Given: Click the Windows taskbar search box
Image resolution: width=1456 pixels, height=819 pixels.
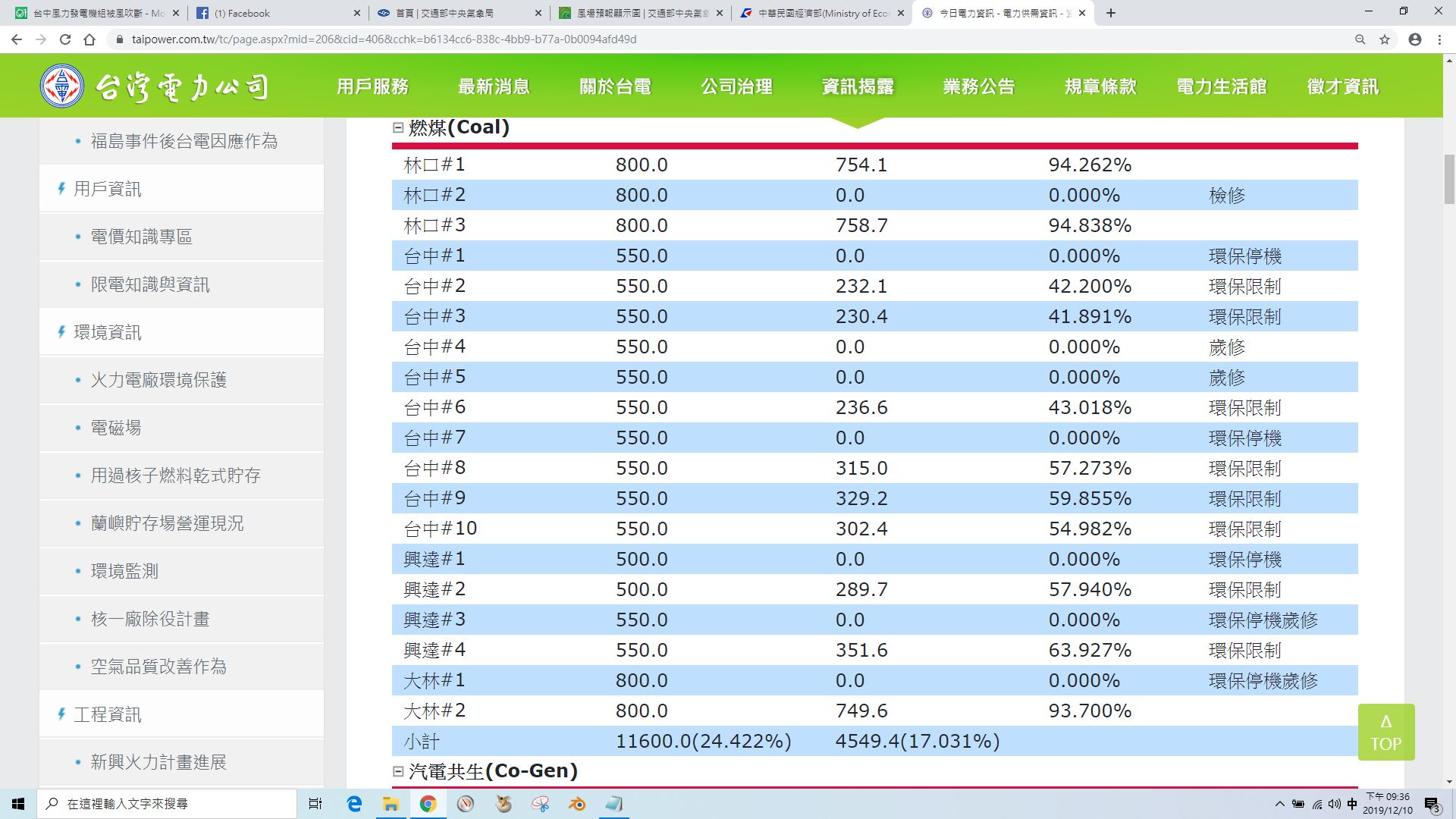Looking at the screenshot, I should [x=167, y=804].
